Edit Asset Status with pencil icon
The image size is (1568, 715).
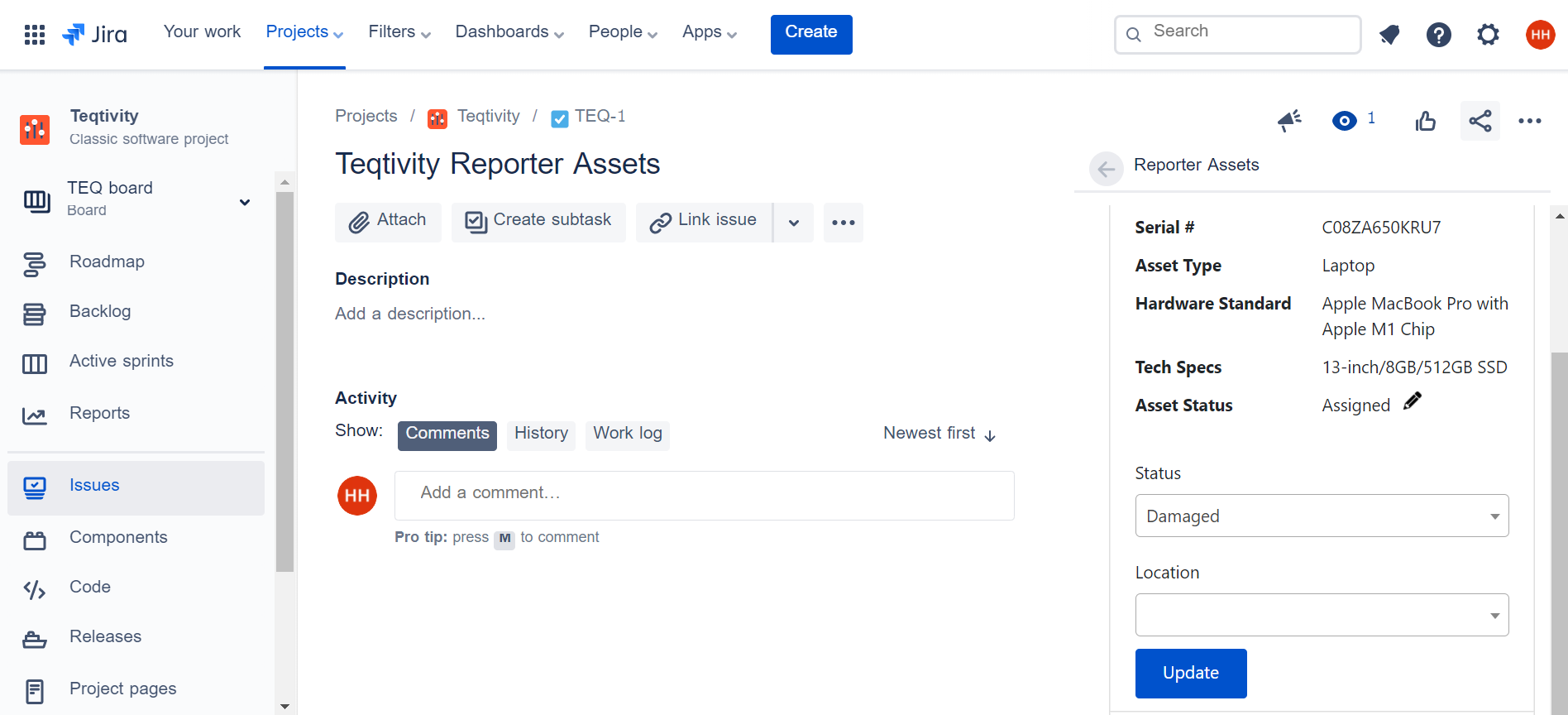(x=1413, y=401)
